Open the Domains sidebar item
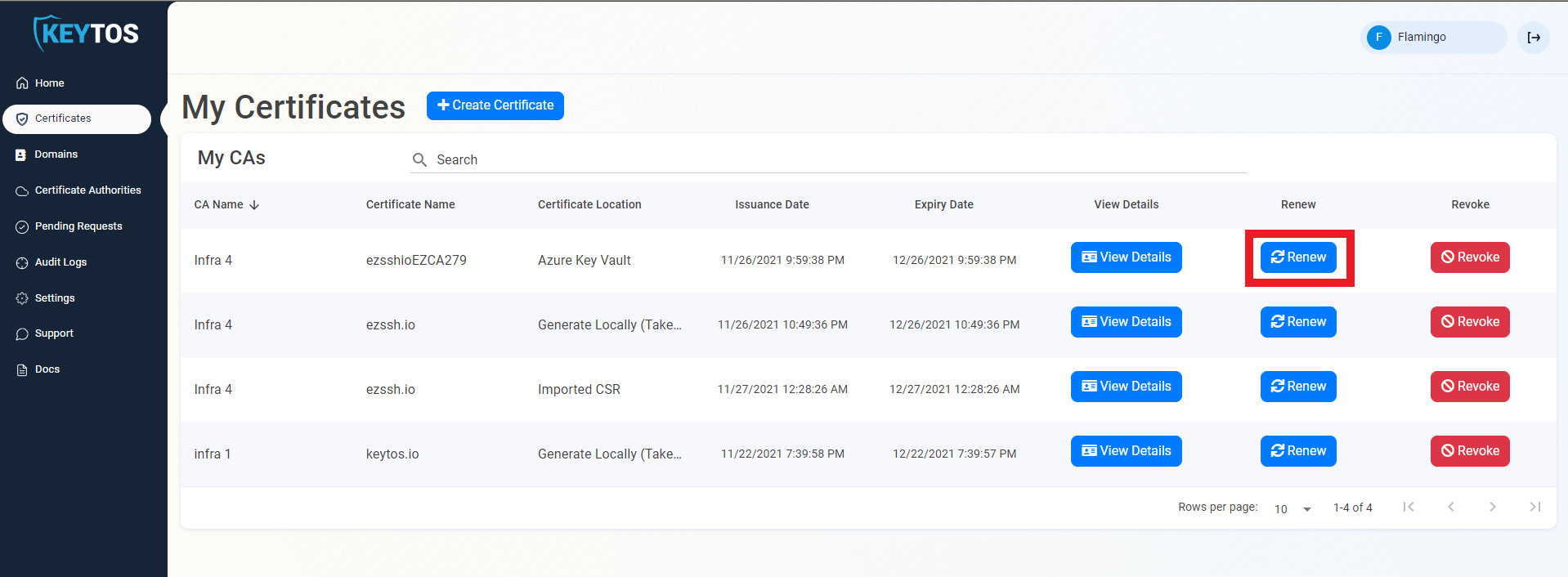1568x577 pixels. pos(56,154)
